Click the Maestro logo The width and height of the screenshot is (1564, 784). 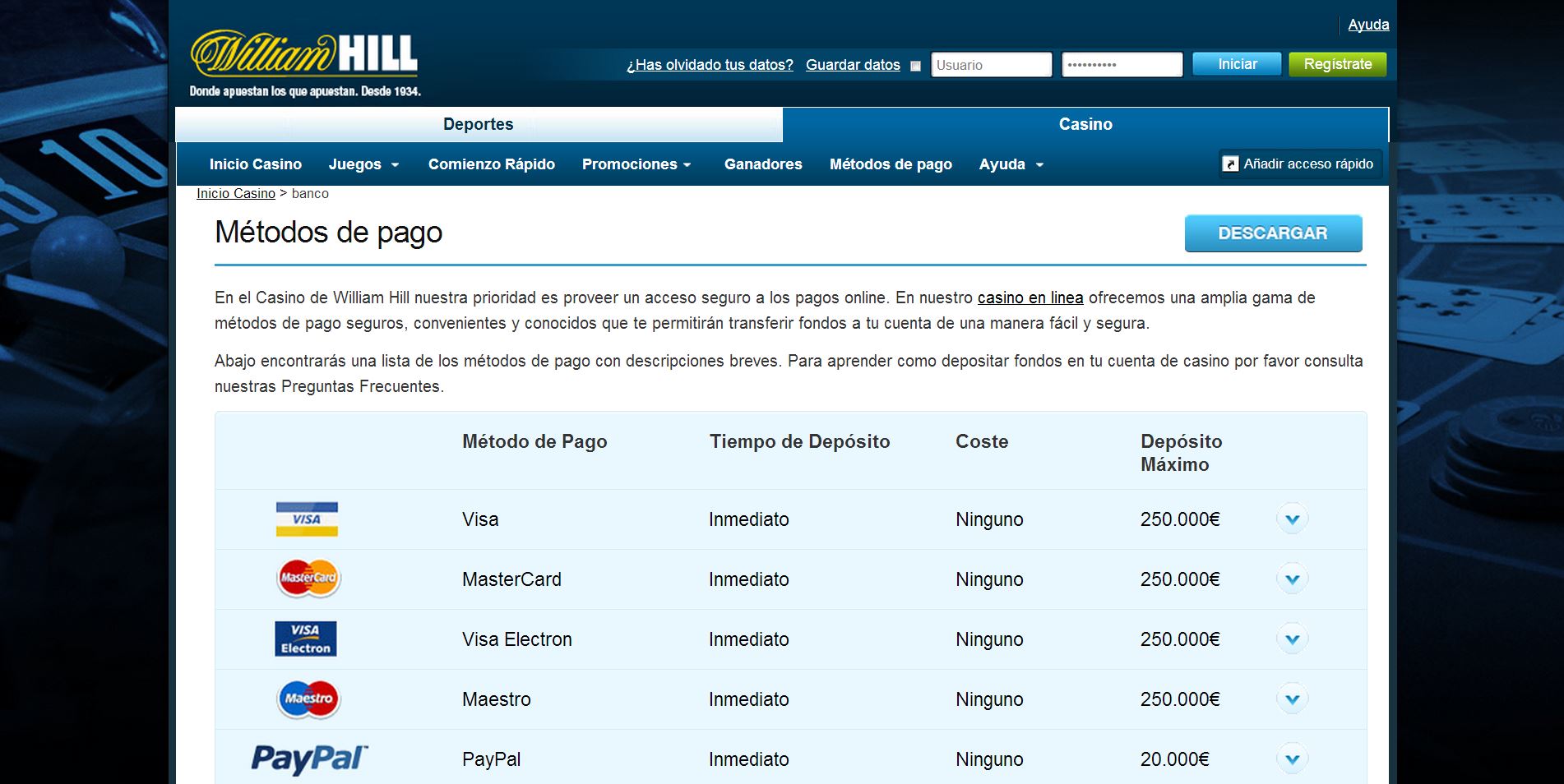[308, 699]
